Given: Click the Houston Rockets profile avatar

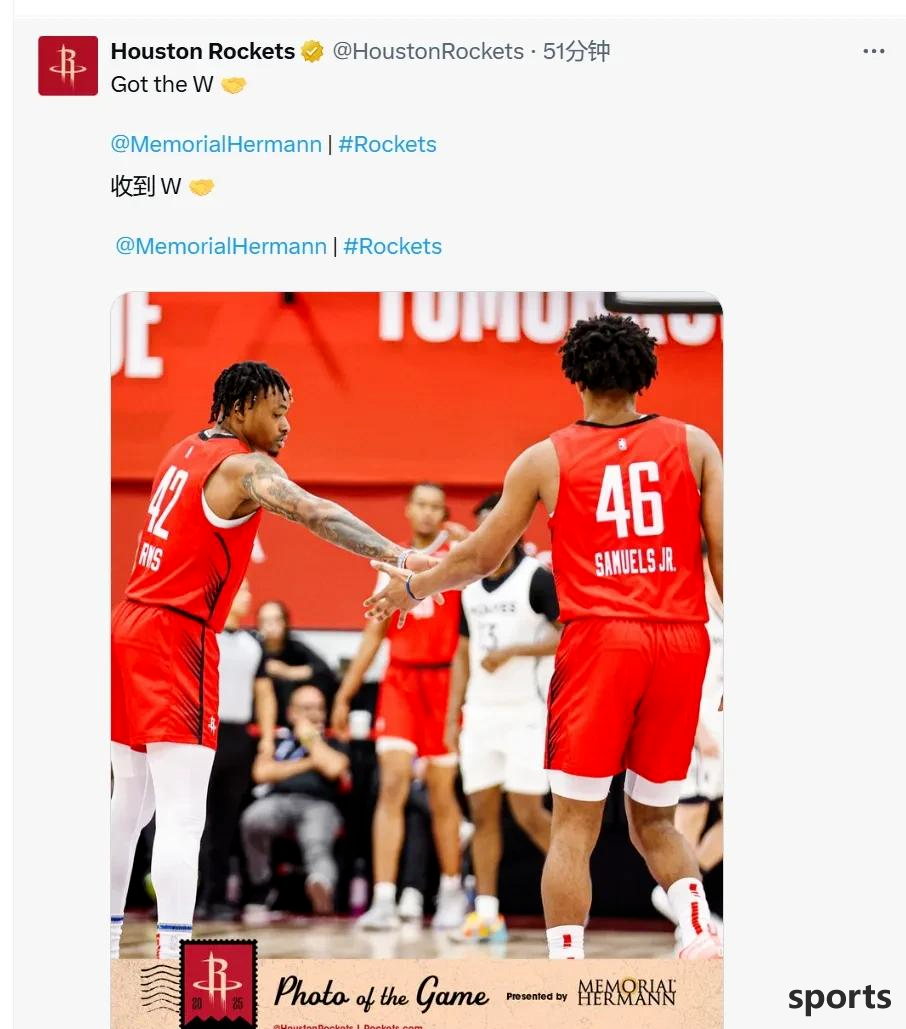Looking at the screenshot, I should pyautogui.click(x=68, y=66).
